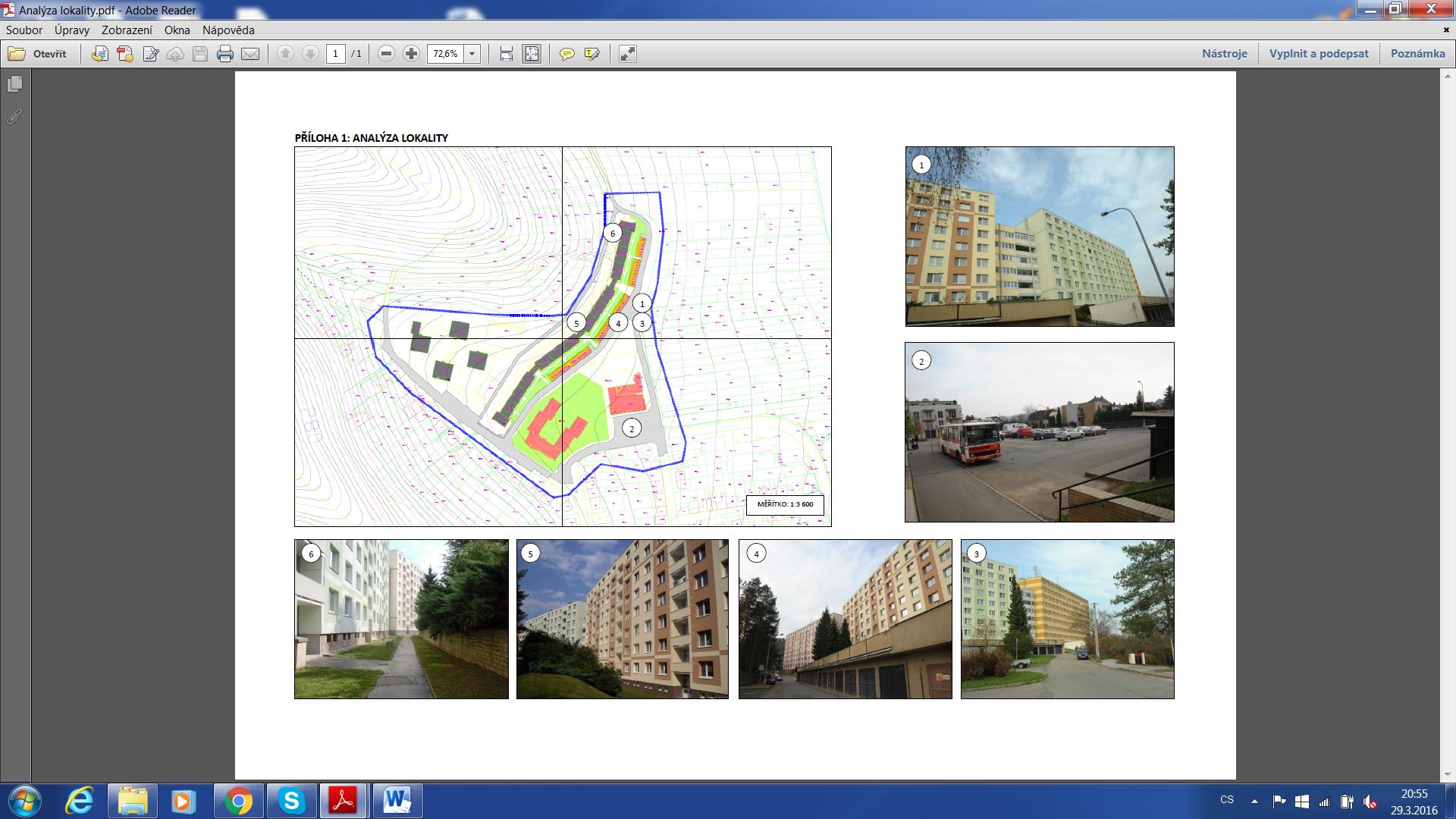Send the file by email envelope icon
Viewport: 1456px width, 819px height.
click(x=250, y=54)
